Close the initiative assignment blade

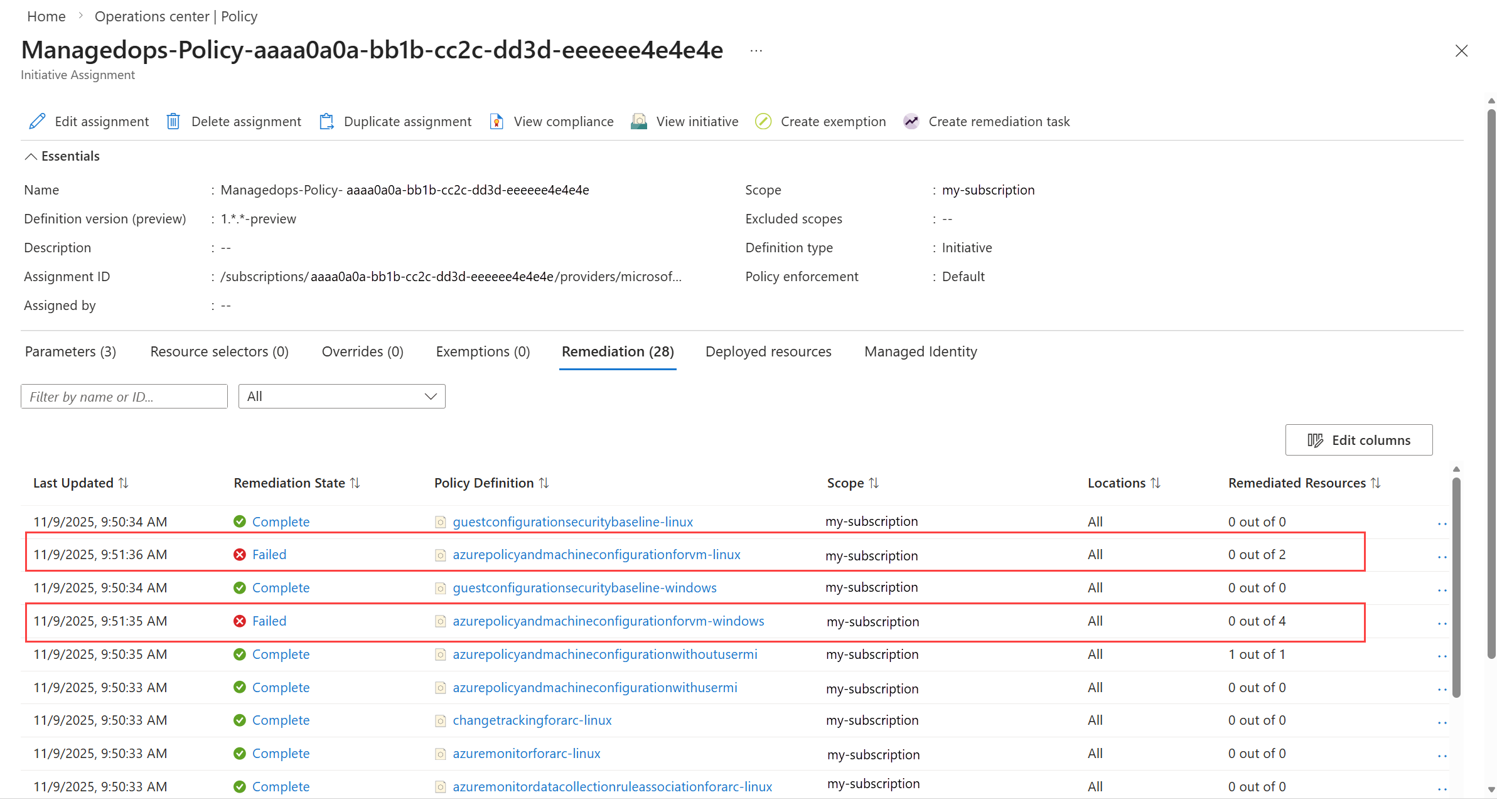pyautogui.click(x=1461, y=51)
